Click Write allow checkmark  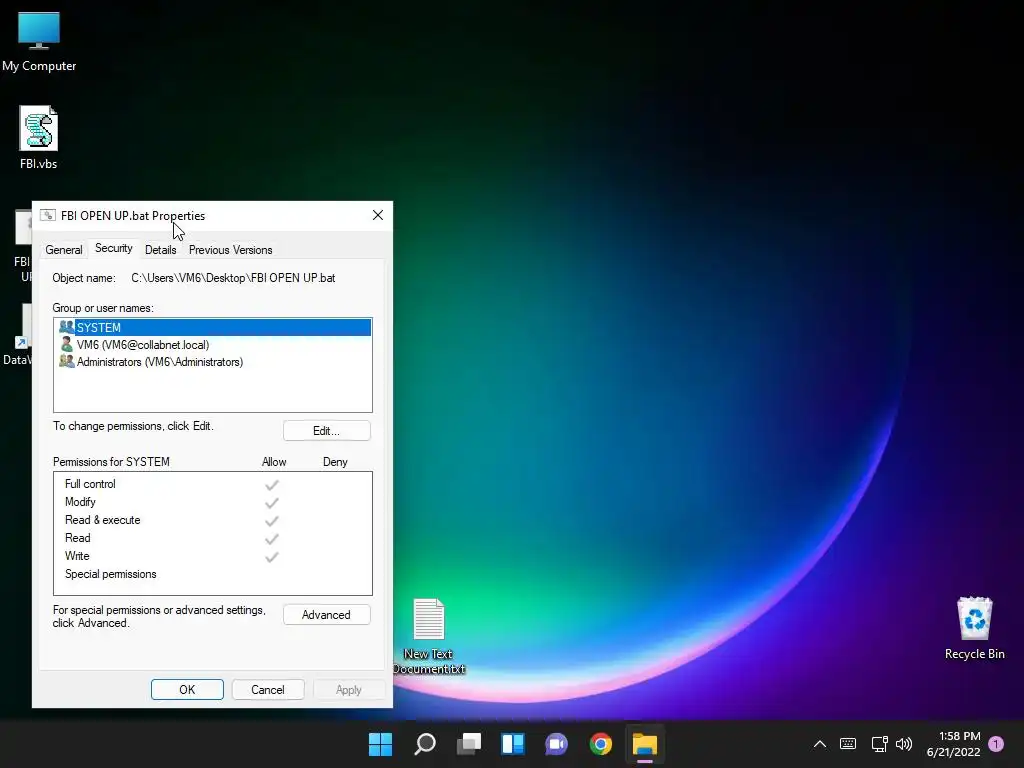(x=272, y=557)
